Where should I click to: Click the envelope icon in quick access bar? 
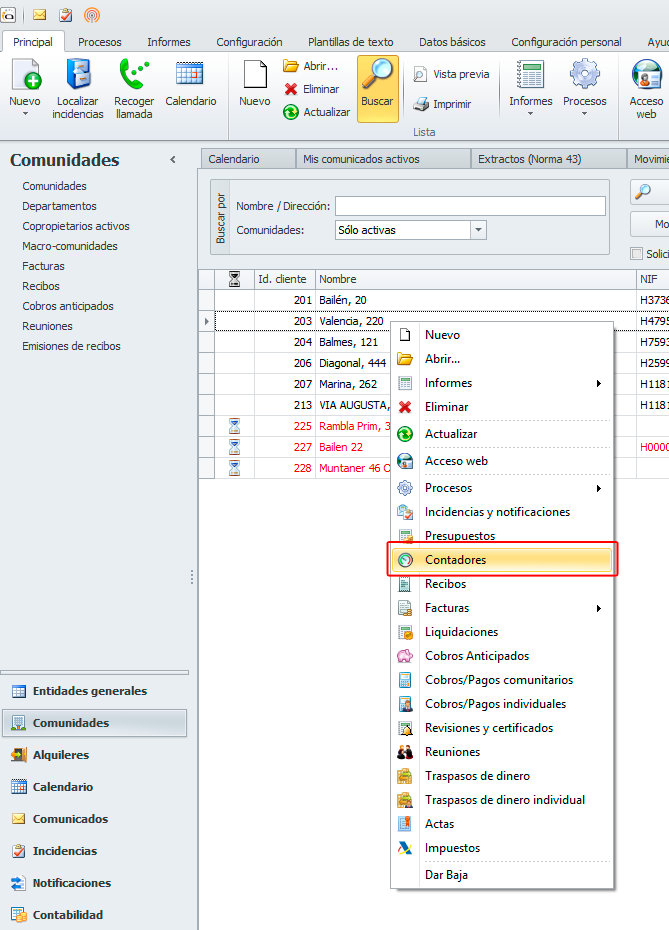40,15
